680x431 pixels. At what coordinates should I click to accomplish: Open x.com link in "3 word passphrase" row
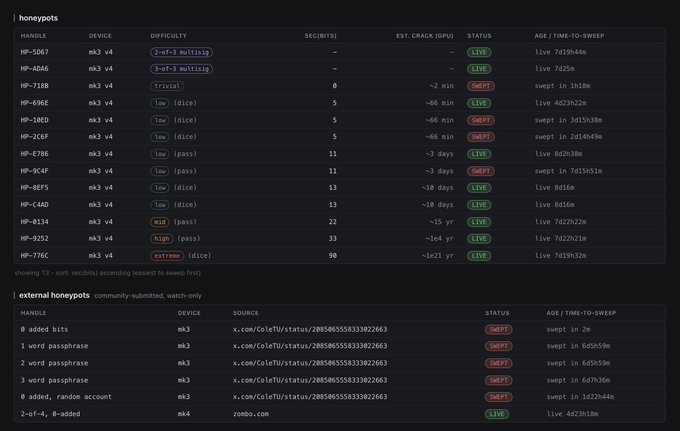point(310,380)
